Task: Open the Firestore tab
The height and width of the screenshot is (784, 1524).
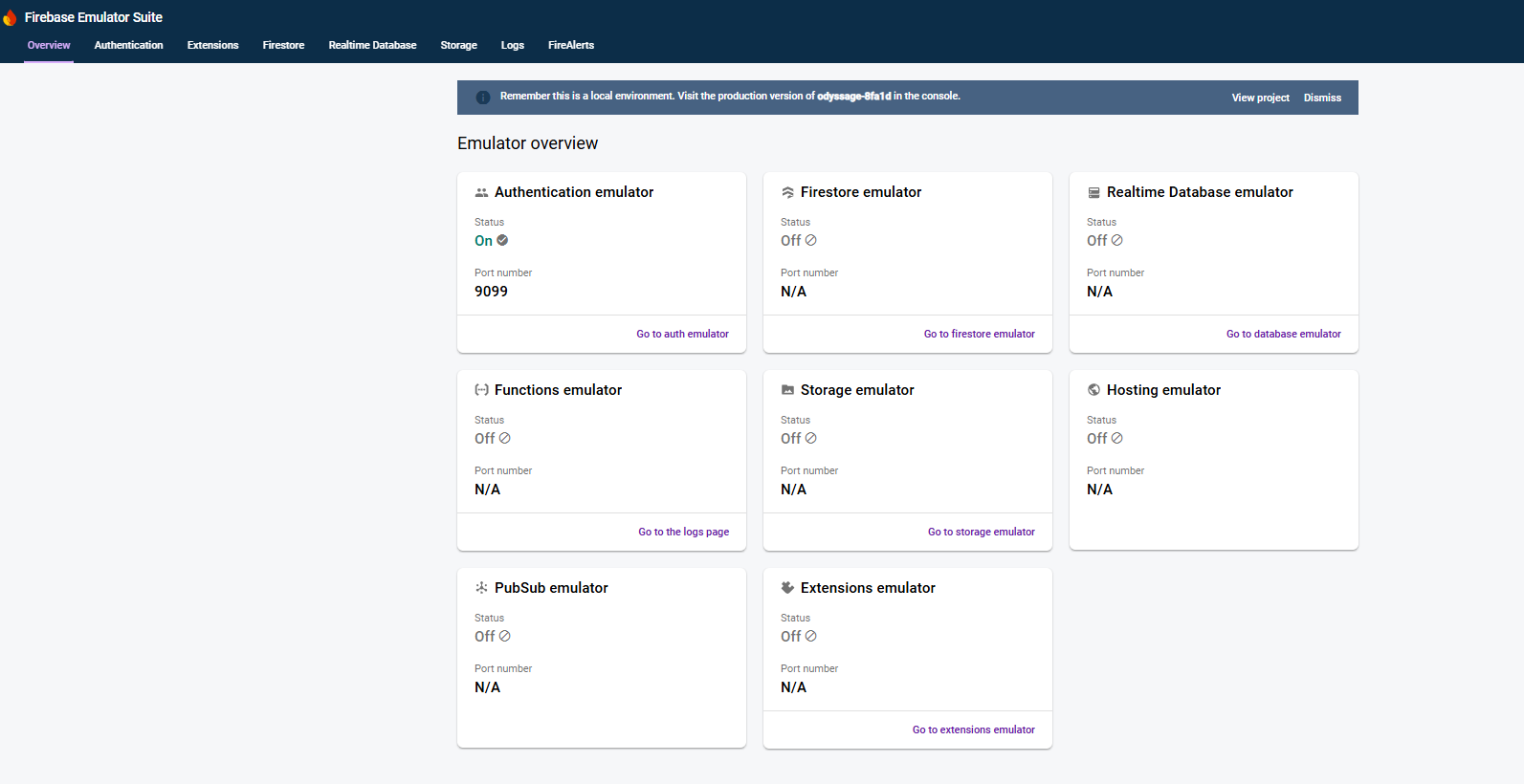Action: coord(283,45)
